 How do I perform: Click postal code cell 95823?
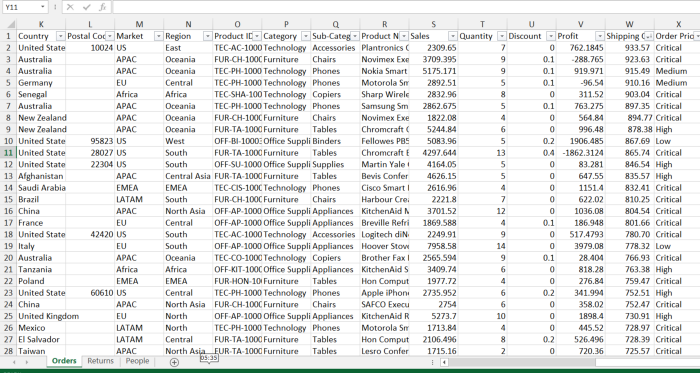pyautogui.click(x=90, y=141)
